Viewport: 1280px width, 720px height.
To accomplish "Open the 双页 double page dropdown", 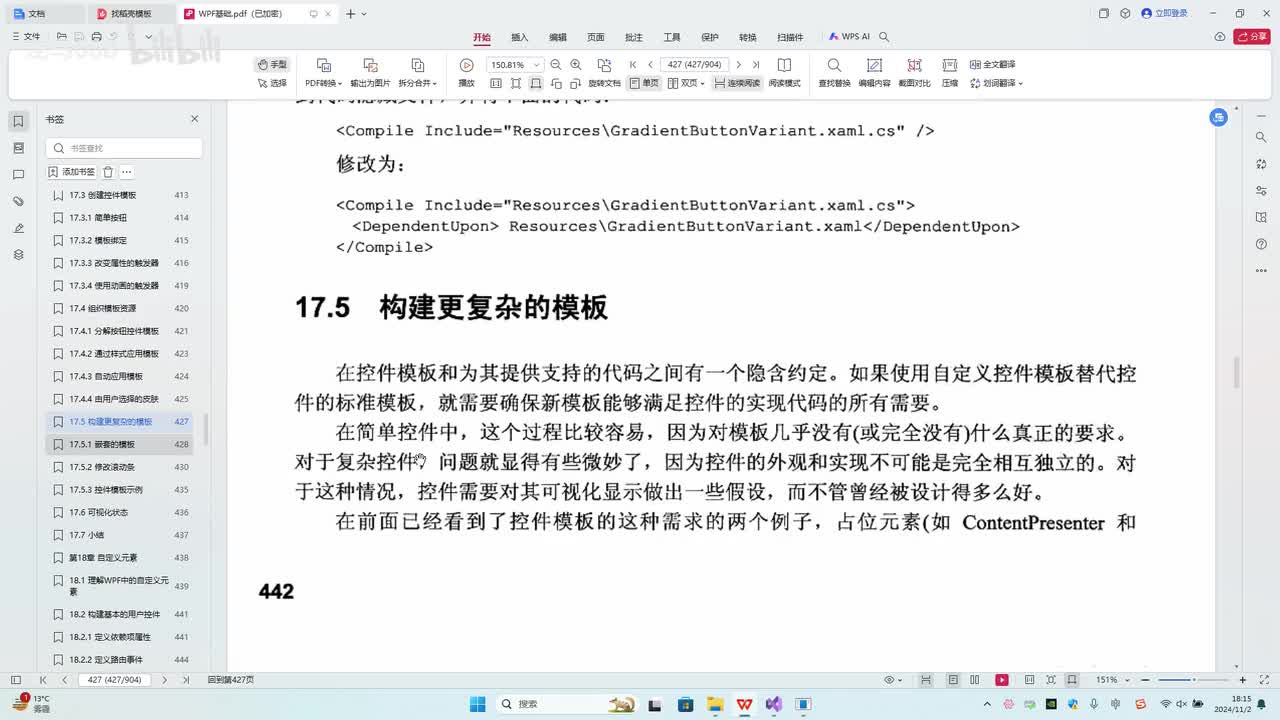I will click(x=688, y=83).
